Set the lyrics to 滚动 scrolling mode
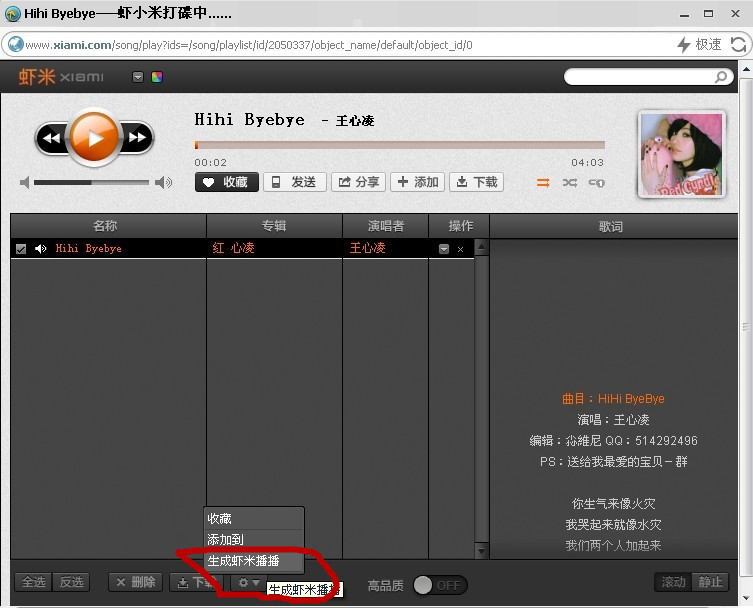Screen dimensions: 753x608 (673, 582)
